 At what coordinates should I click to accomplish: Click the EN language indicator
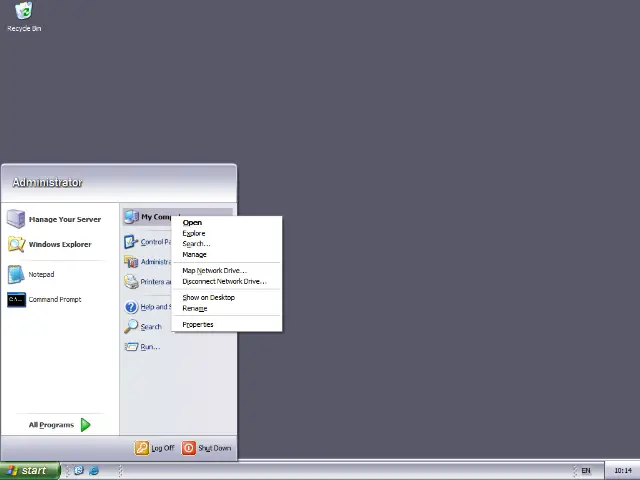(586, 471)
